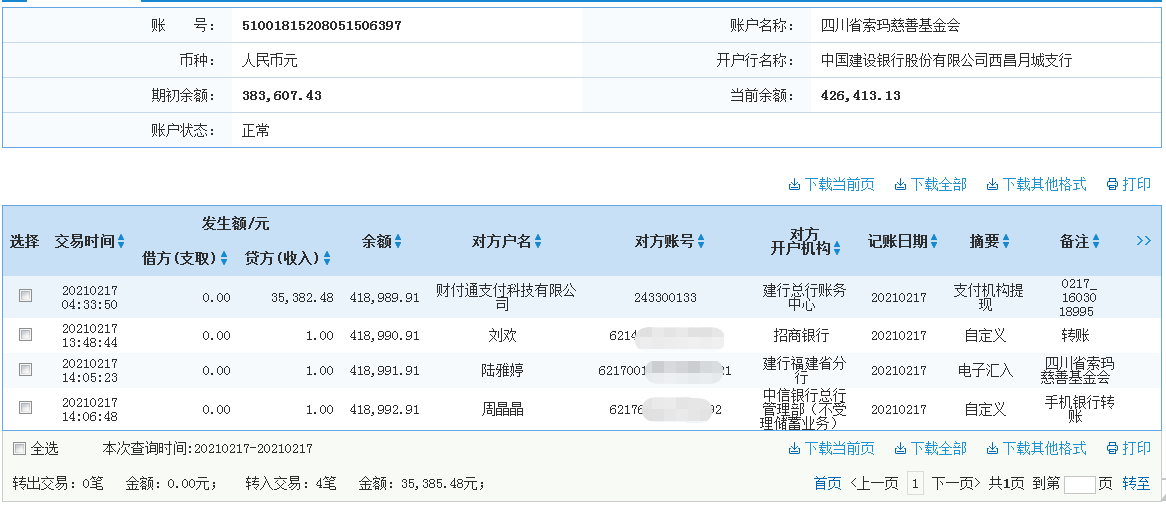This screenshot has width=1166, height=505.
Task: Click counterparty account 243300133
Action: pos(666,297)
